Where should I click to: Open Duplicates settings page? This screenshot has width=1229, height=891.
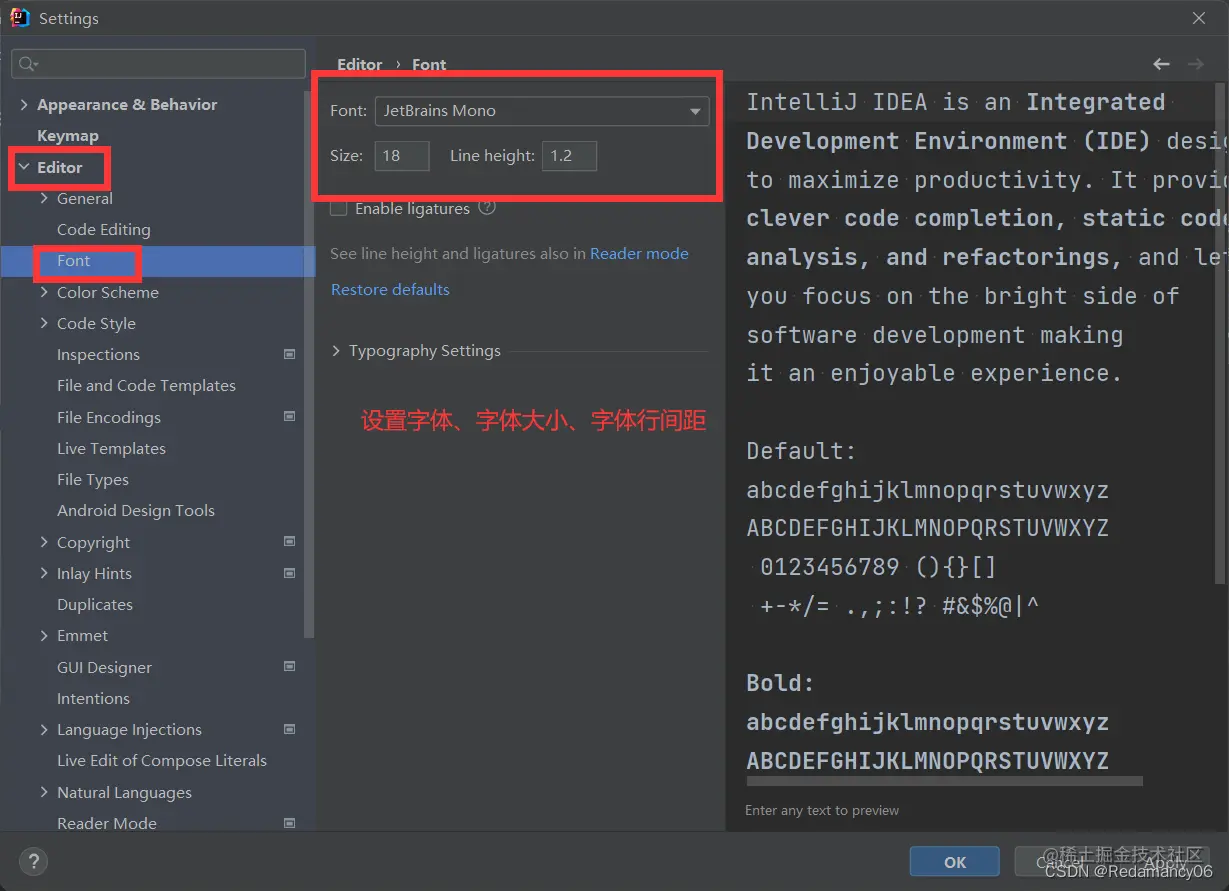[x=95, y=604]
